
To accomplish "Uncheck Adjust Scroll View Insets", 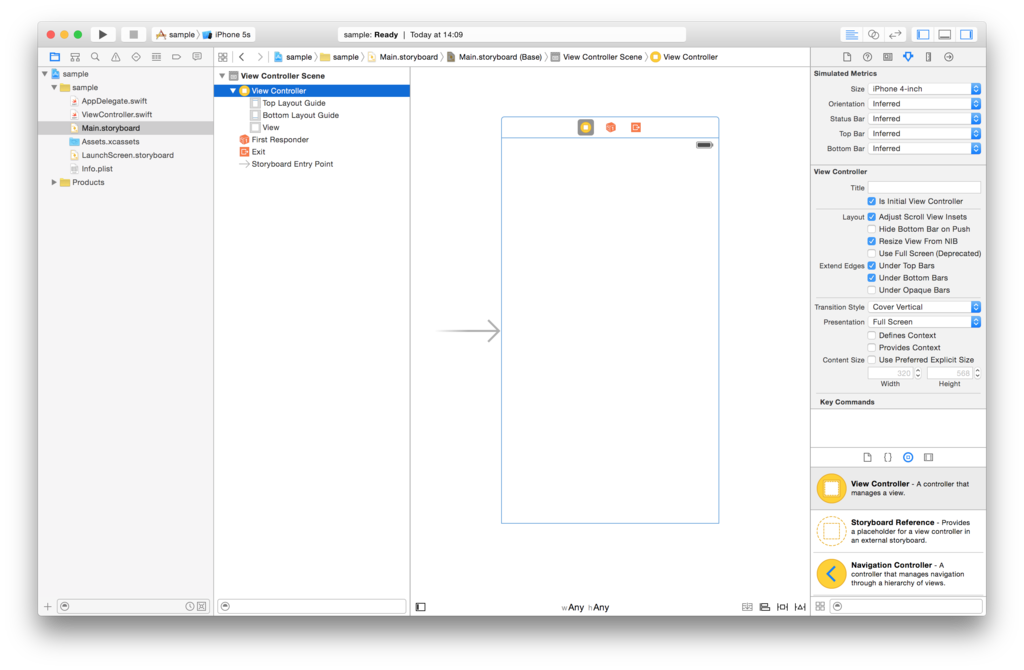I will click(871, 217).
